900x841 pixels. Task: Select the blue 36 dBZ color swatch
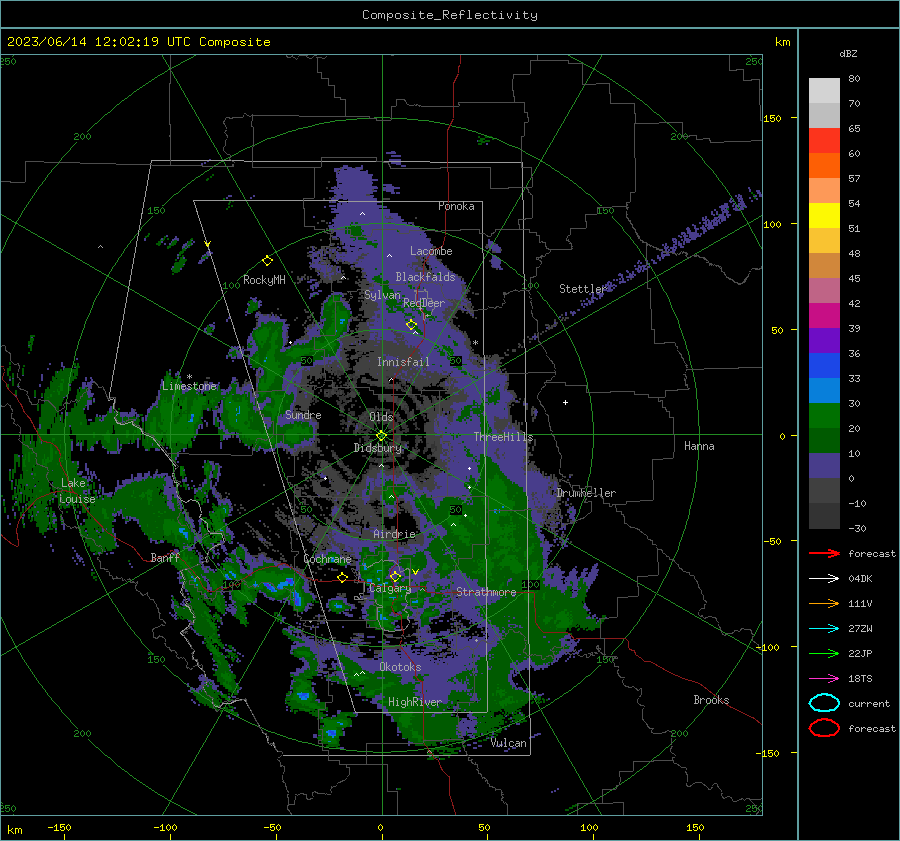tap(824, 365)
